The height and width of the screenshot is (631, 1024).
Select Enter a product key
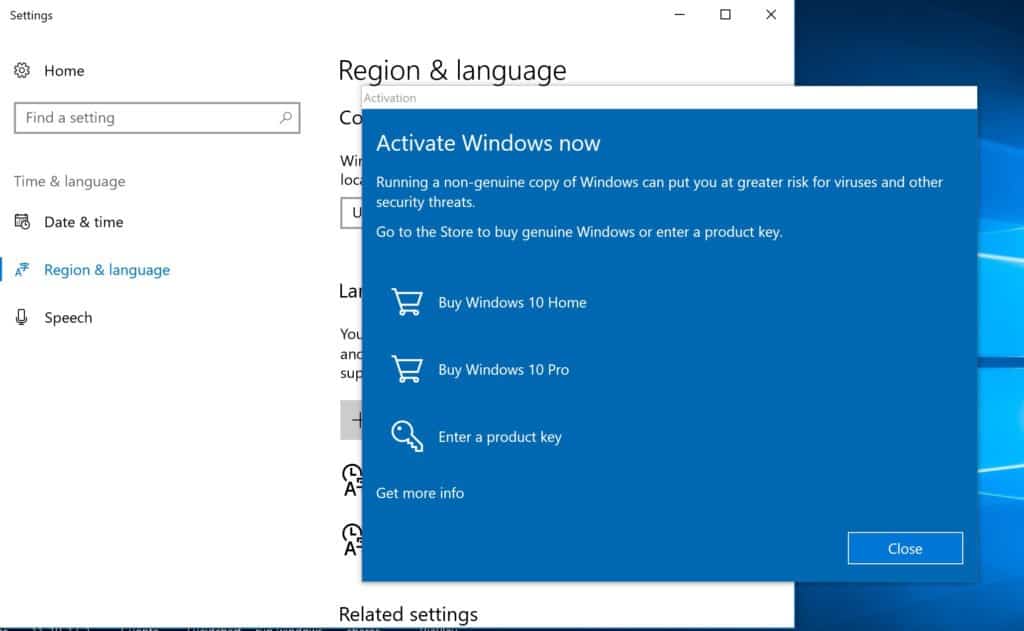point(500,437)
